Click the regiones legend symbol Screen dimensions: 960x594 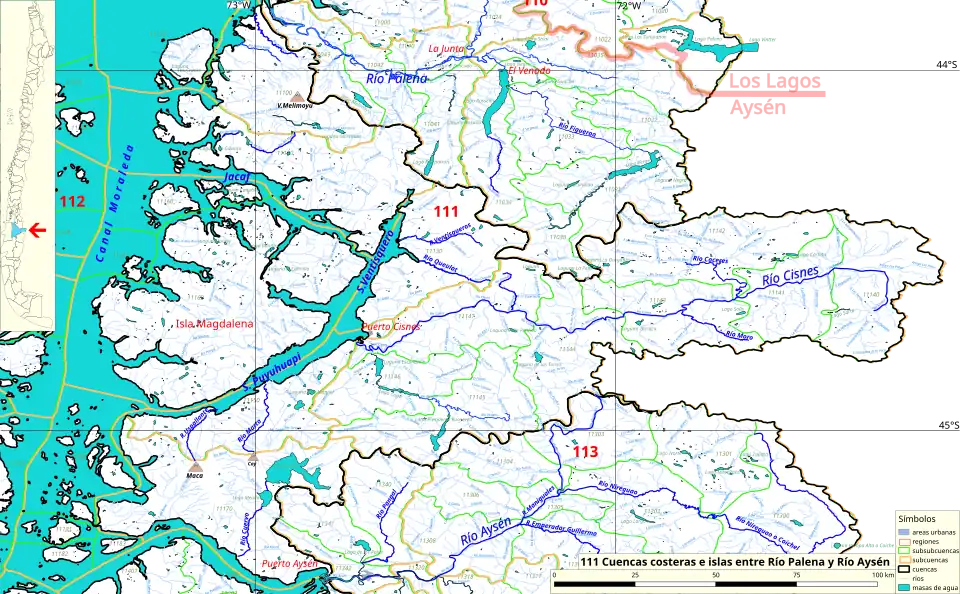(x=904, y=541)
